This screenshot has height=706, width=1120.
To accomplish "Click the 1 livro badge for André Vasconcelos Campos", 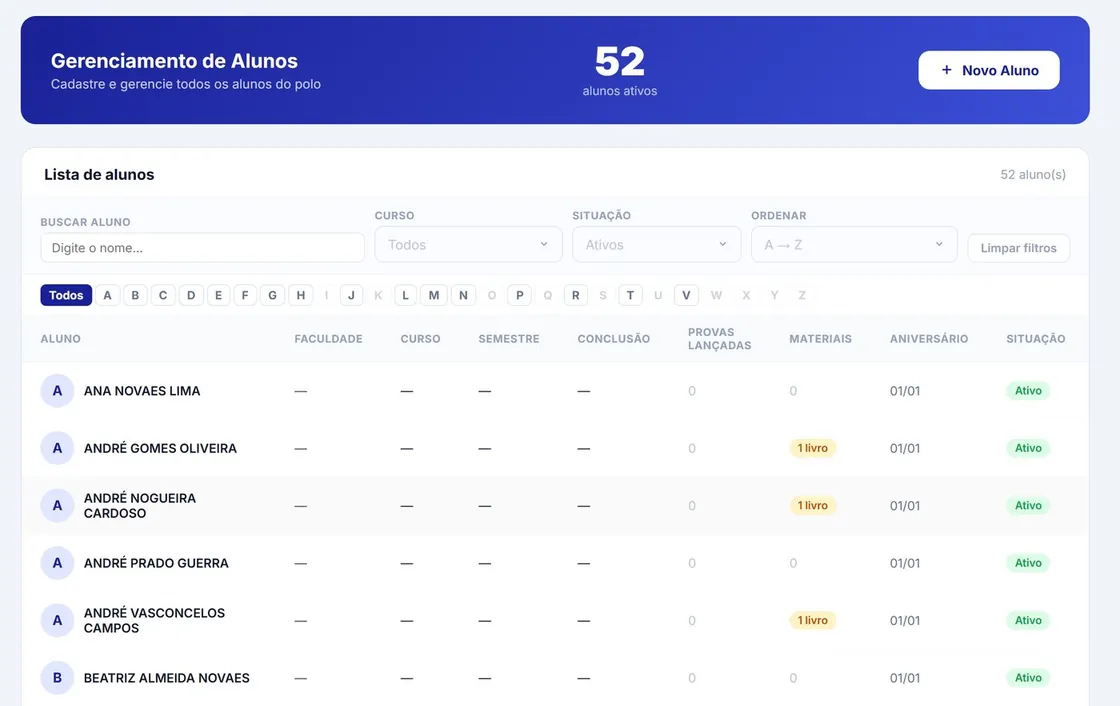I will (813, 620).
